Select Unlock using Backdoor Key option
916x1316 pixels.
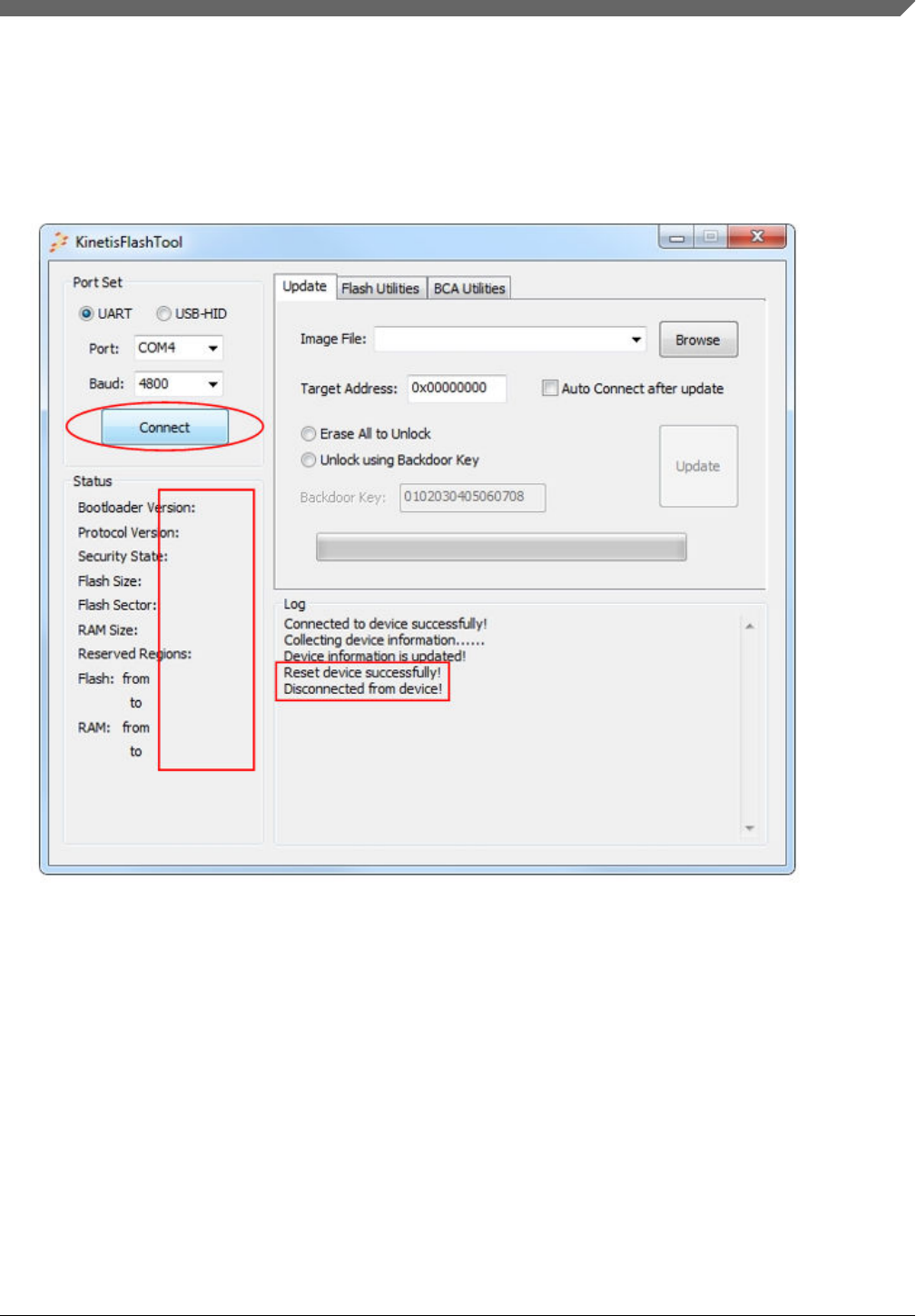tap(309, 460)
